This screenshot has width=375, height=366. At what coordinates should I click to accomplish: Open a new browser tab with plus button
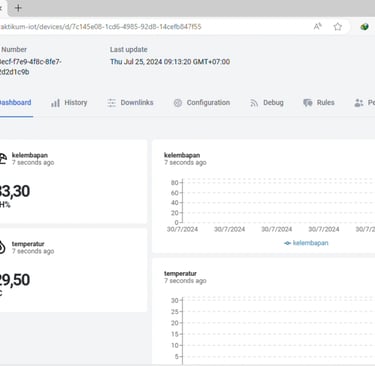[x=18, y=8]
